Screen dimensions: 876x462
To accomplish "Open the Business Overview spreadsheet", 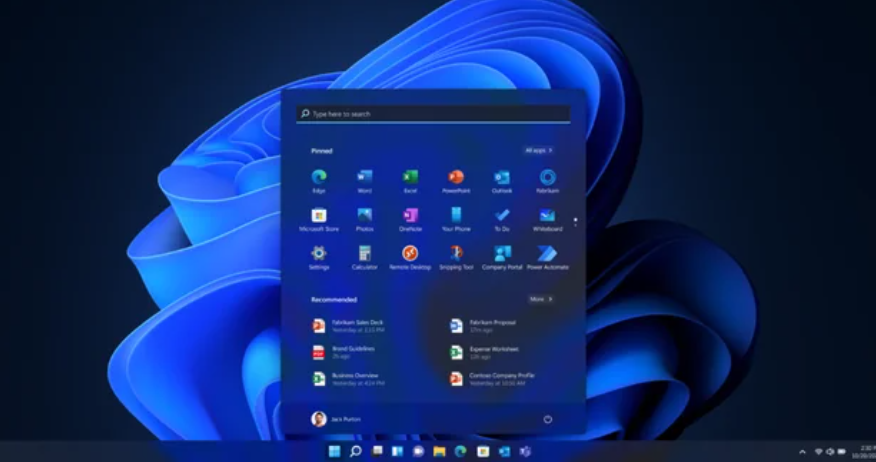I will [349, 379].
